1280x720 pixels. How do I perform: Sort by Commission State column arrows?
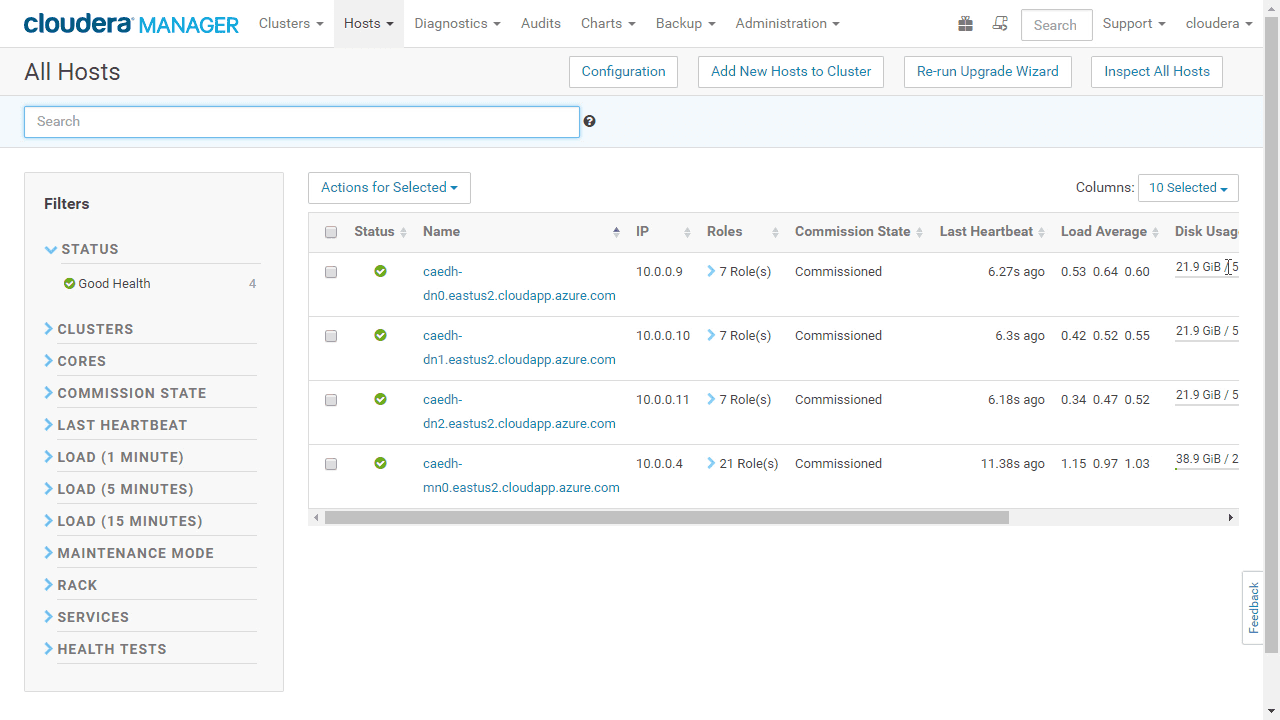pos(919,232)
